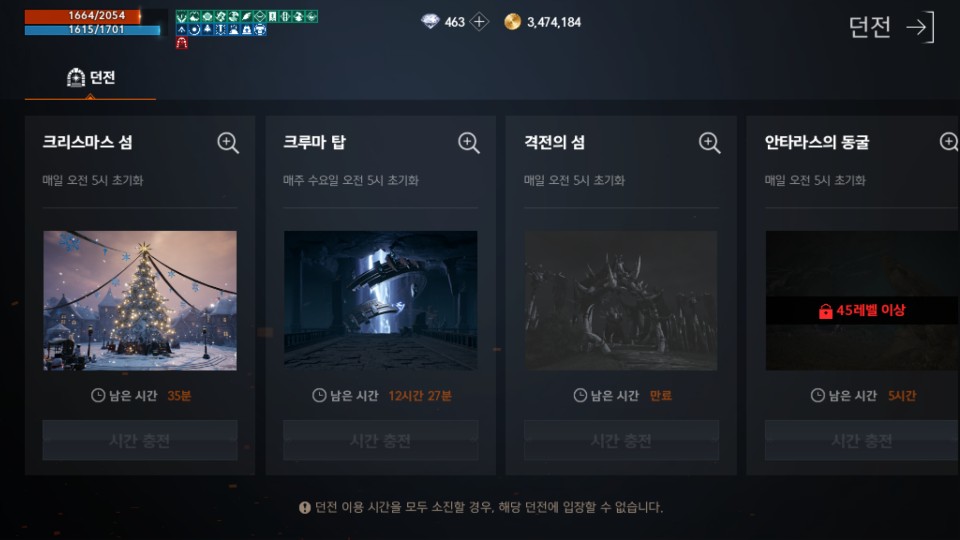The width and height of the screenshot is (960, 540).
Task: Select the 던전 tab
Action: (x=91, y=78)
